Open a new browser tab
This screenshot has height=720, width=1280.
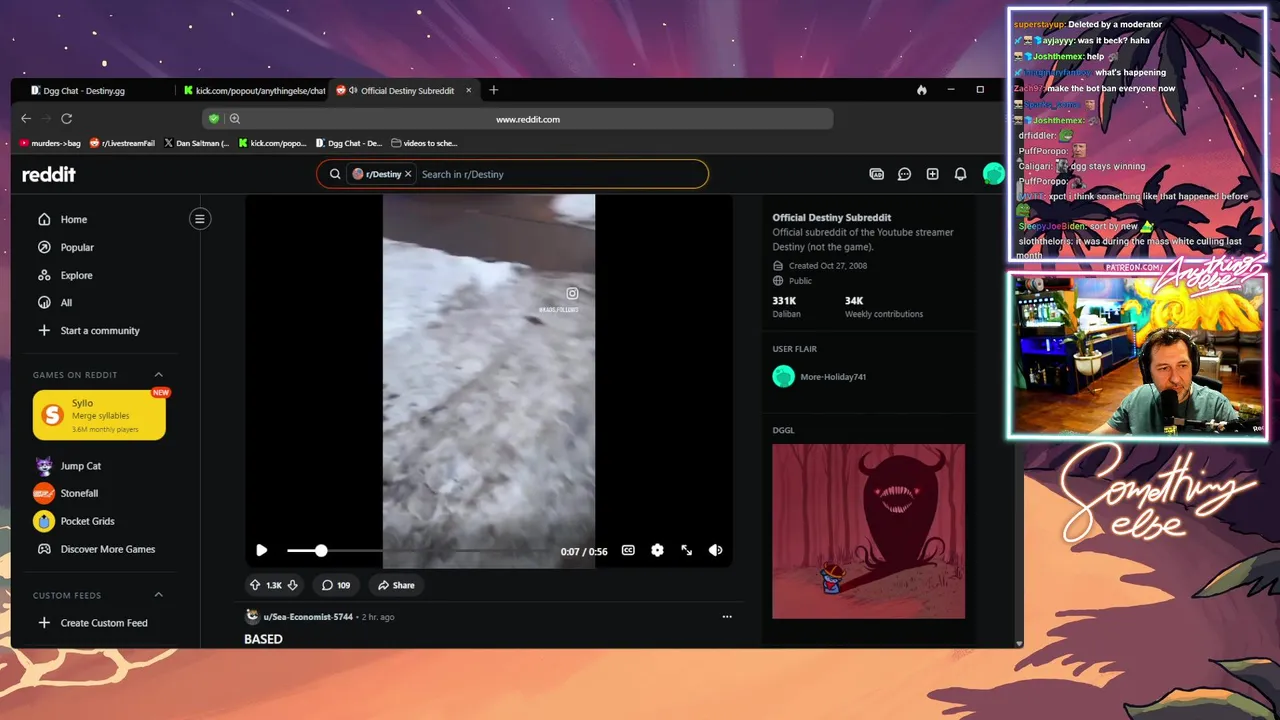click(493, 90)
